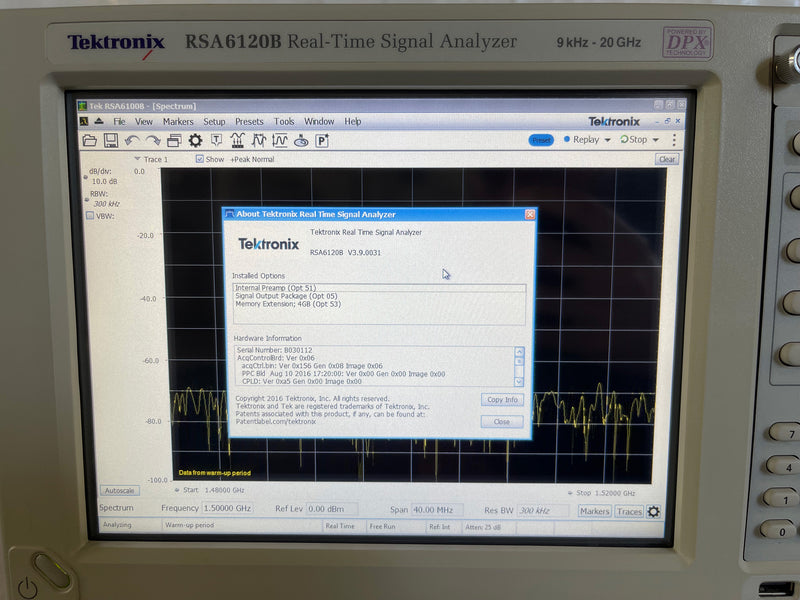Select the RBW 300 kHz radio button
This screenshot has width=800, height=600.
point(86,200)
